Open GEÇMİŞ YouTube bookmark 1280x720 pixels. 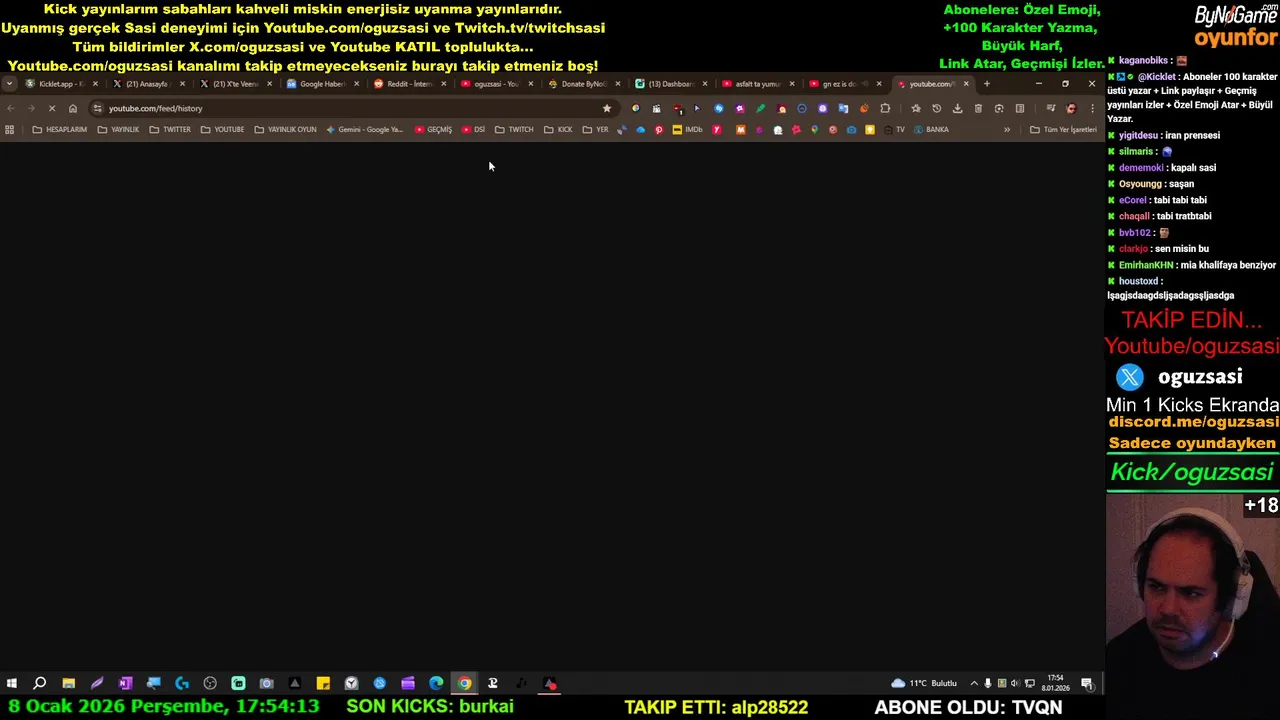click(x=434, y=129)
